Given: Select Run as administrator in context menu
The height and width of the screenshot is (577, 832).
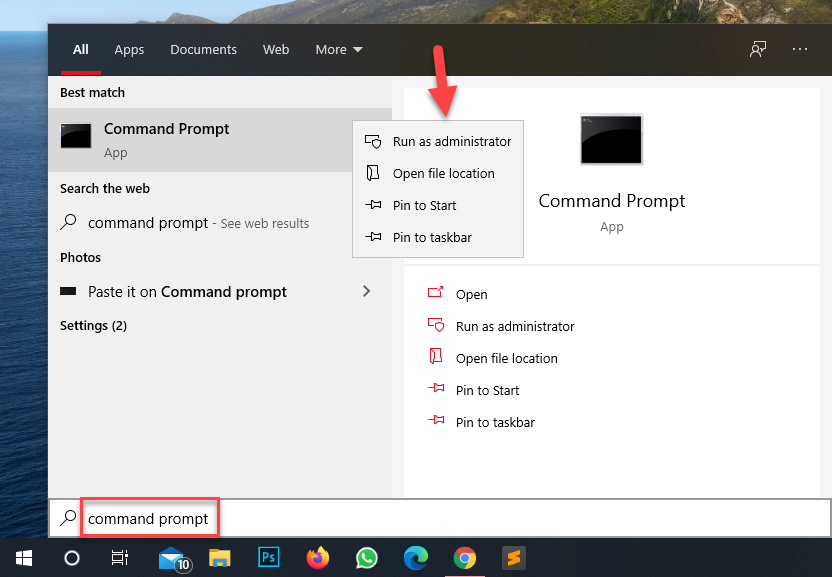Looking at the screenshot, I should tap(451, 141).
